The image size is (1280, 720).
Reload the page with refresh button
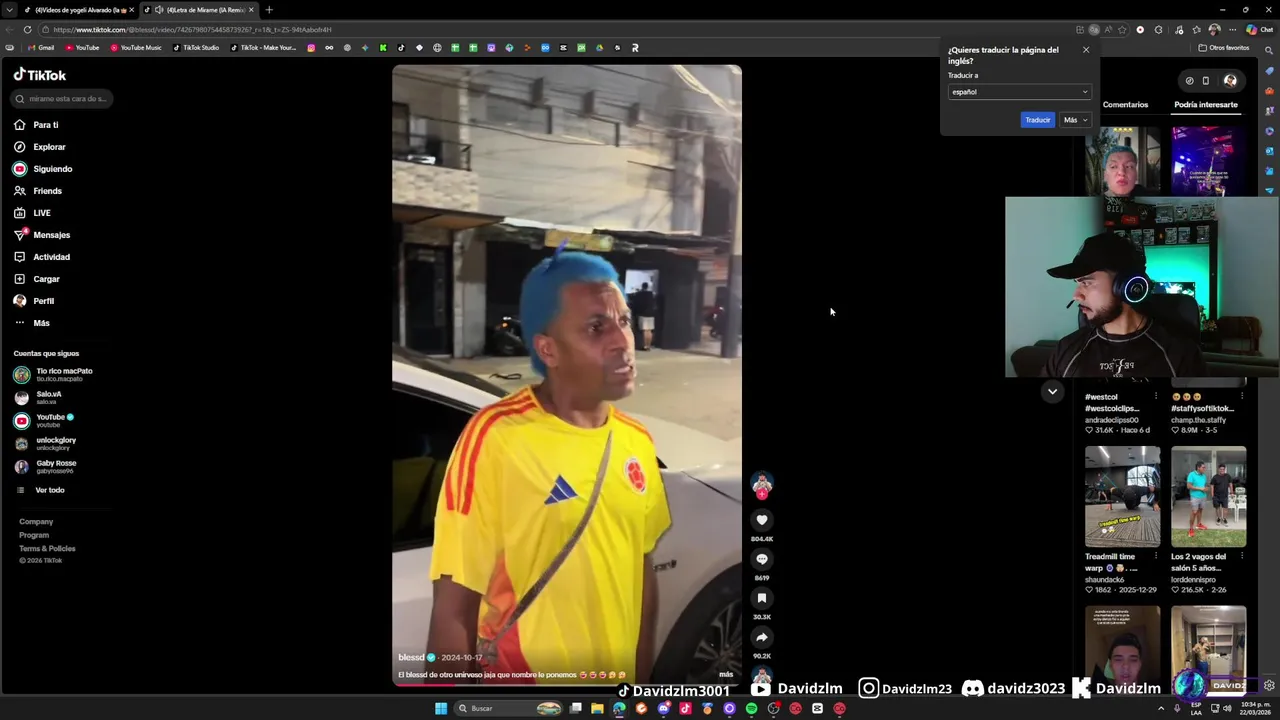click(x=27, y=30)
